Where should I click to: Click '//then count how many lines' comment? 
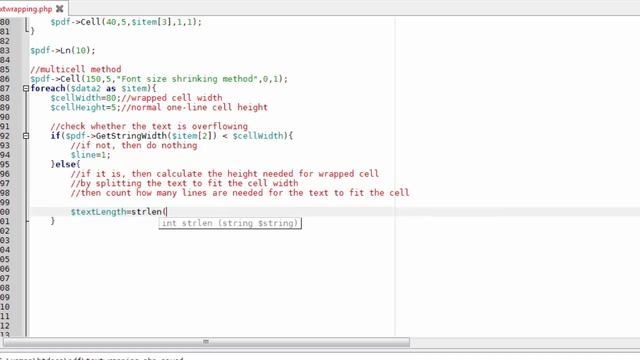tap(240, 193)
